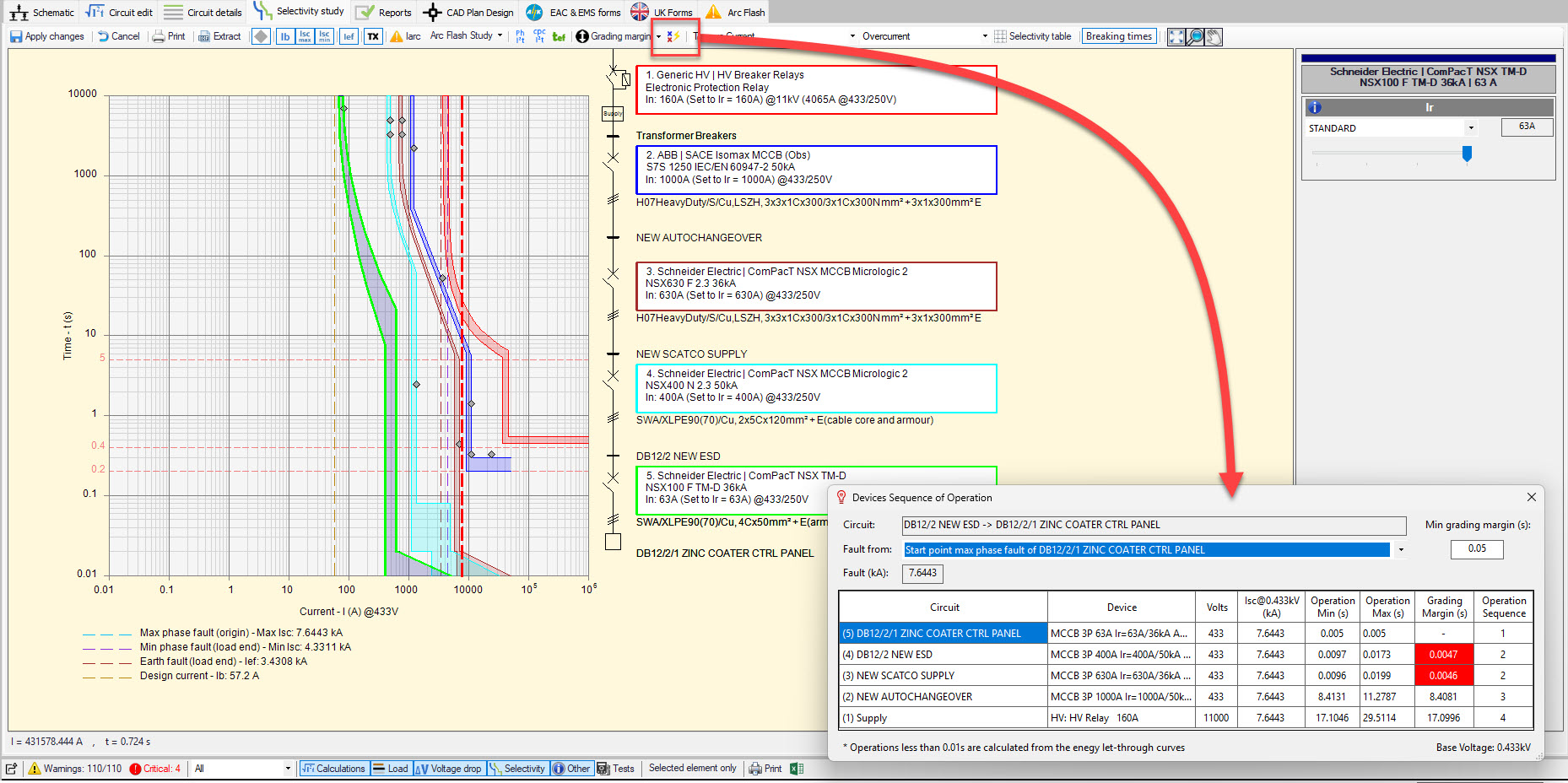The height and width of the screenshot is (783, 1568).
Task: Click the zoom-to-fit extents icon
Action: tap(1176, 37)
